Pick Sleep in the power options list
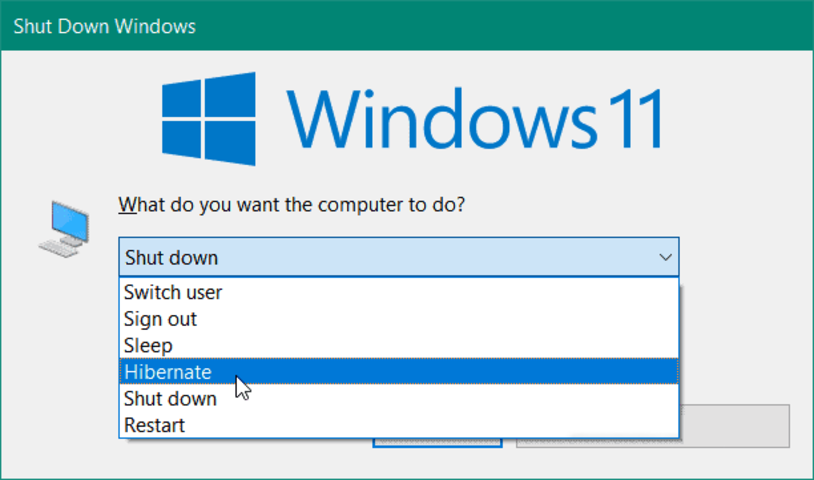This screenshot has width=814, height=480. 399,345
